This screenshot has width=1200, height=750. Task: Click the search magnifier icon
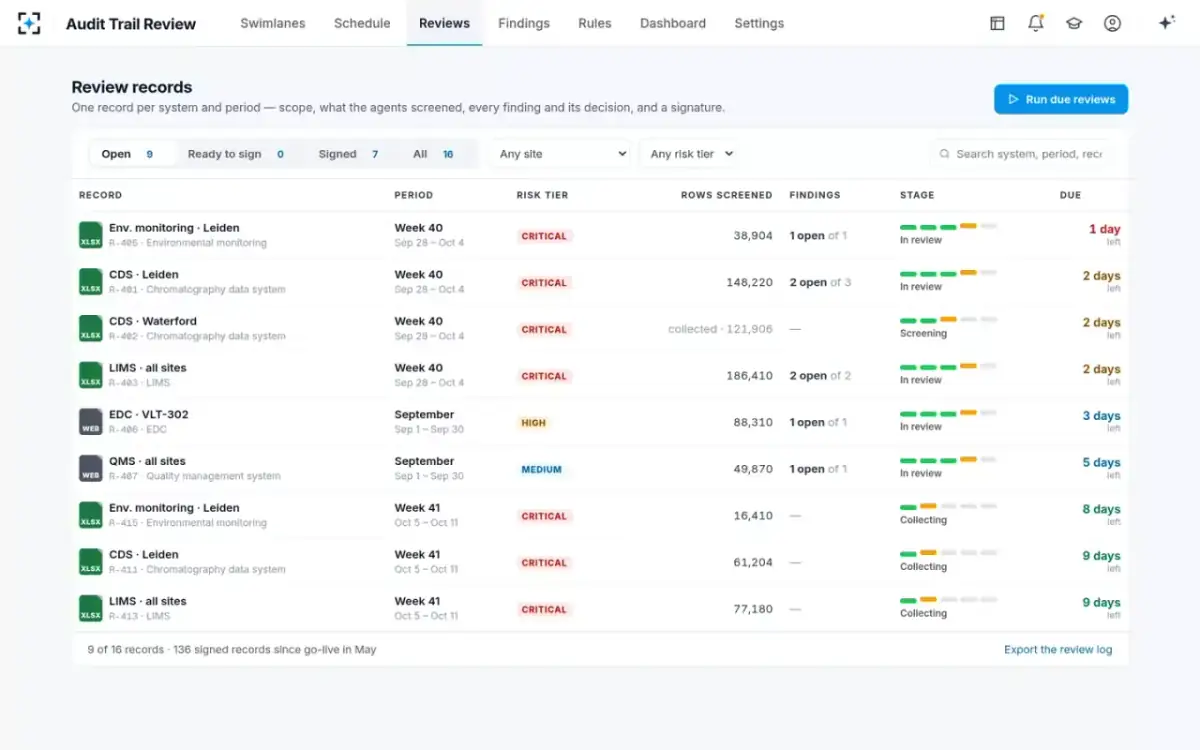945,154
